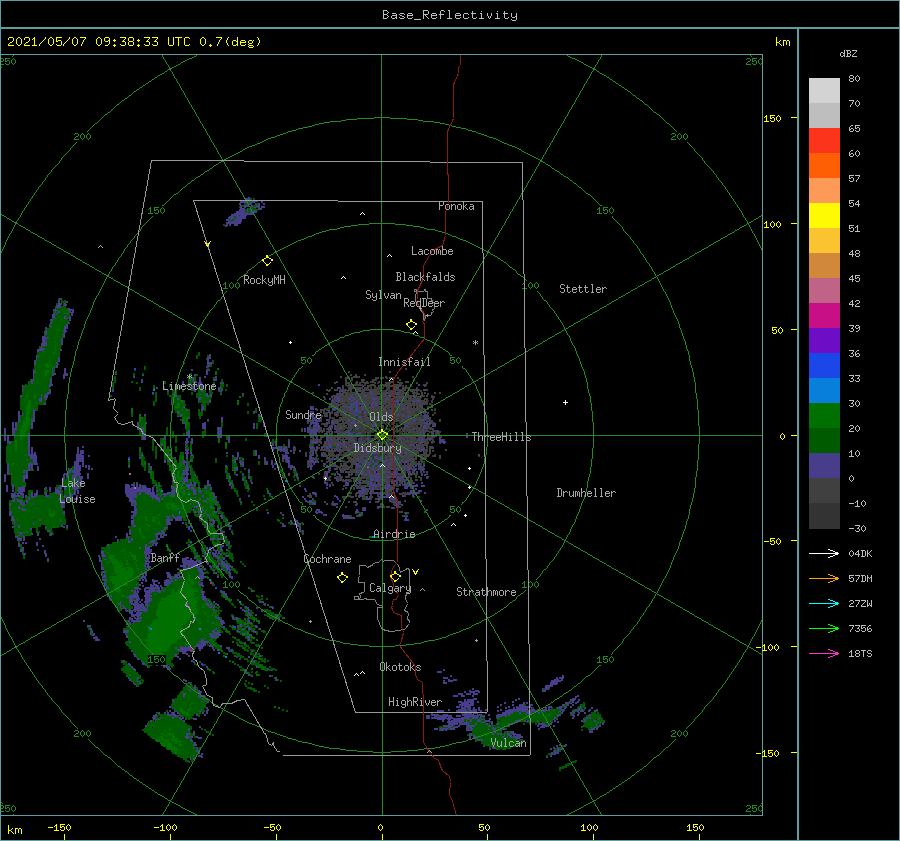Click the Lake Louise label
Image resolution: width=900 pixels, height=841 pixels.
[77, 491]
